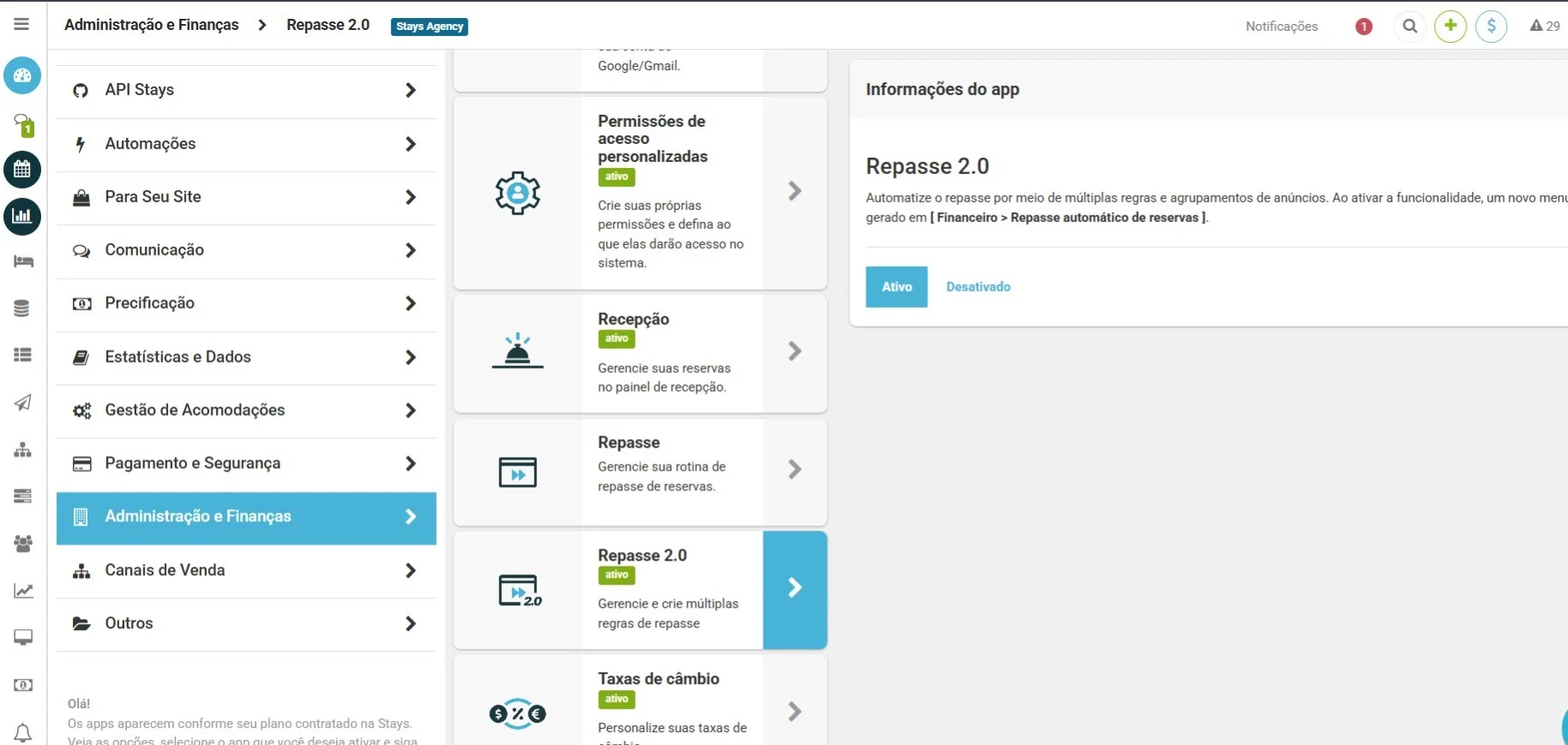Open the dashboard gauge icon

[x=22, y=75]
